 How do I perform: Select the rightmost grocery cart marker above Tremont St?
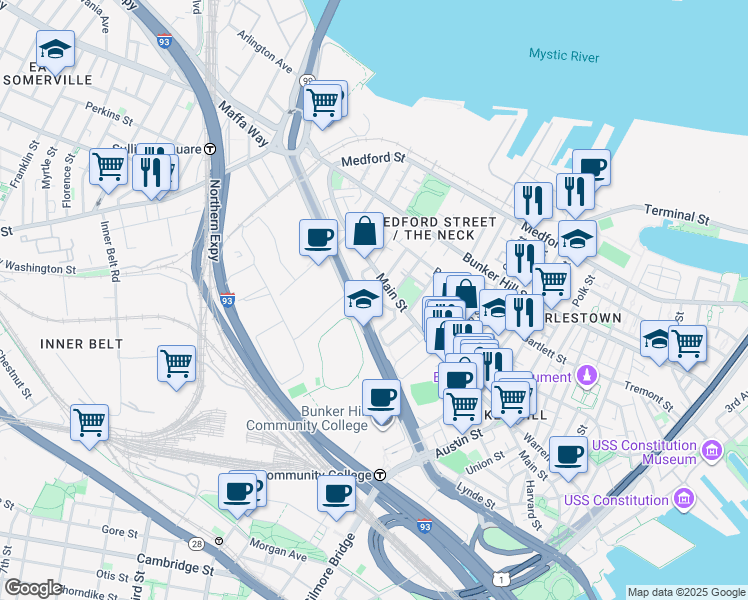click(687, 343)
